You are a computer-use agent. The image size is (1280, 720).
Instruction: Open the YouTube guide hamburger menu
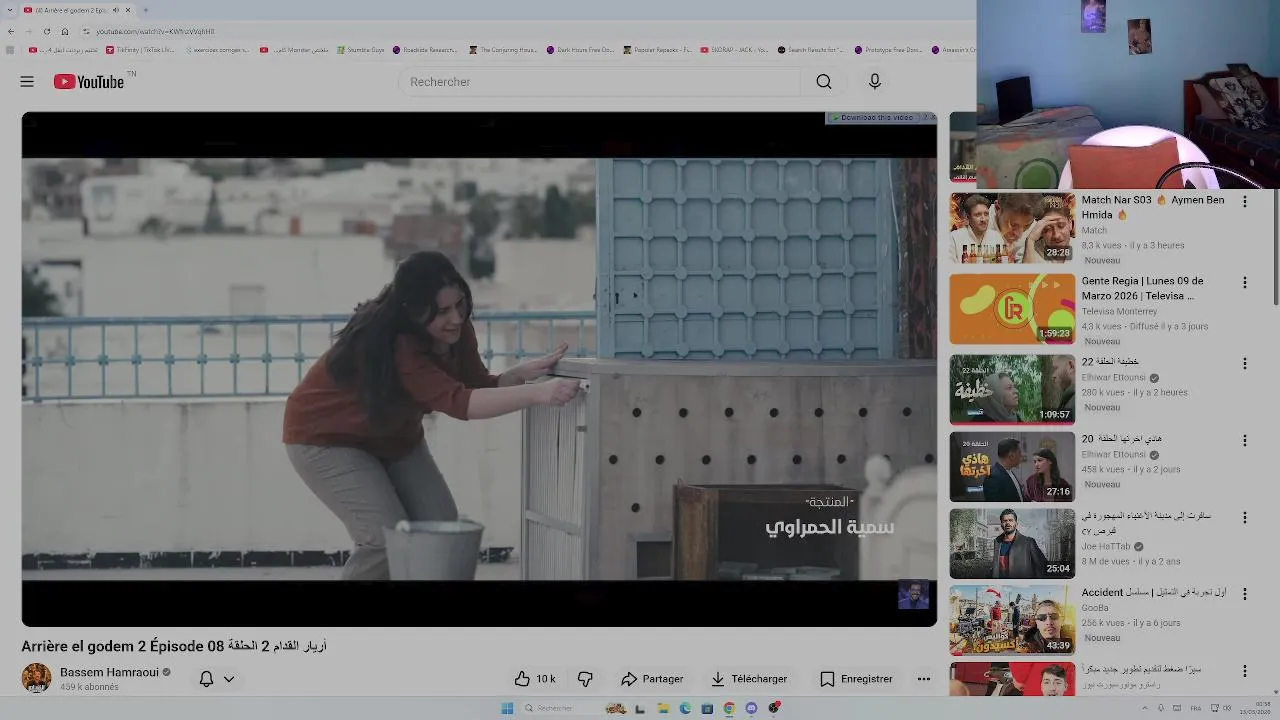[x=27, y=82]
